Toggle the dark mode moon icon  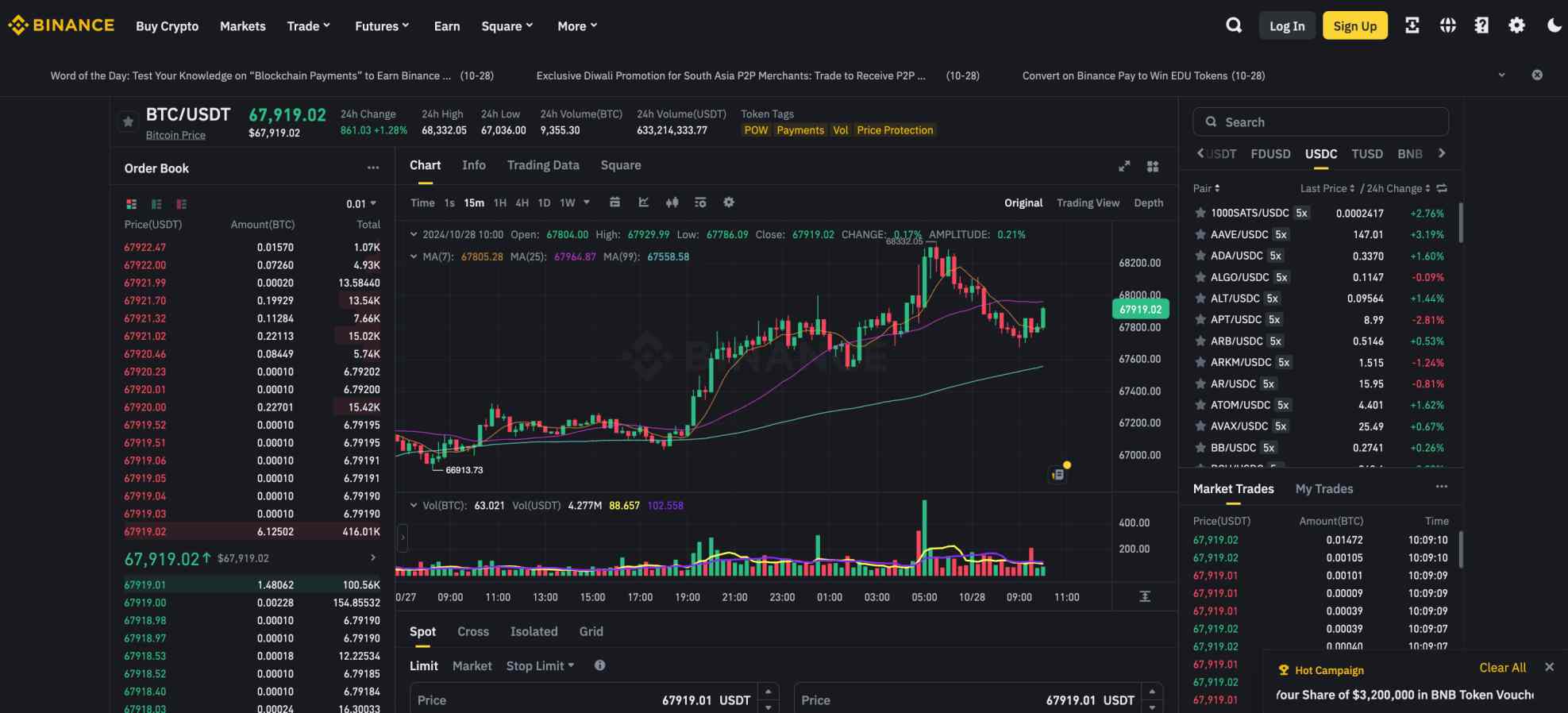pyautogui.click(x=1554, y=25)
